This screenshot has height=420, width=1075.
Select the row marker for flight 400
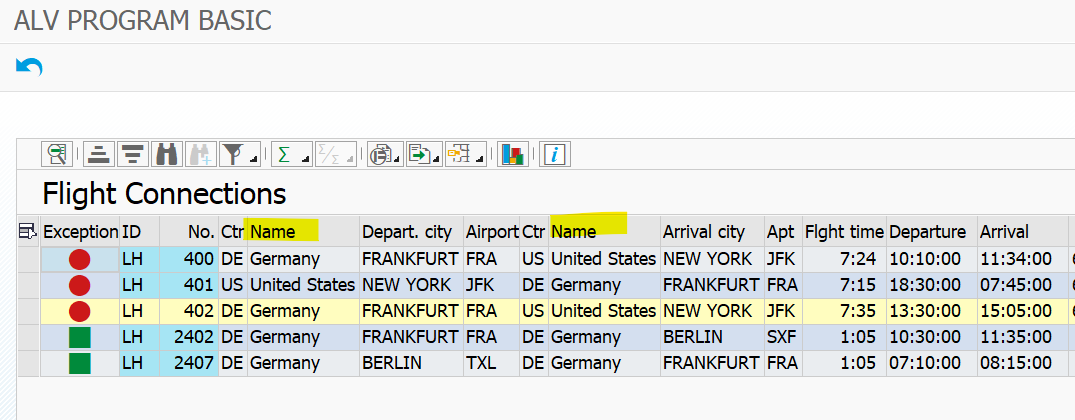click(x=28, y=259)
